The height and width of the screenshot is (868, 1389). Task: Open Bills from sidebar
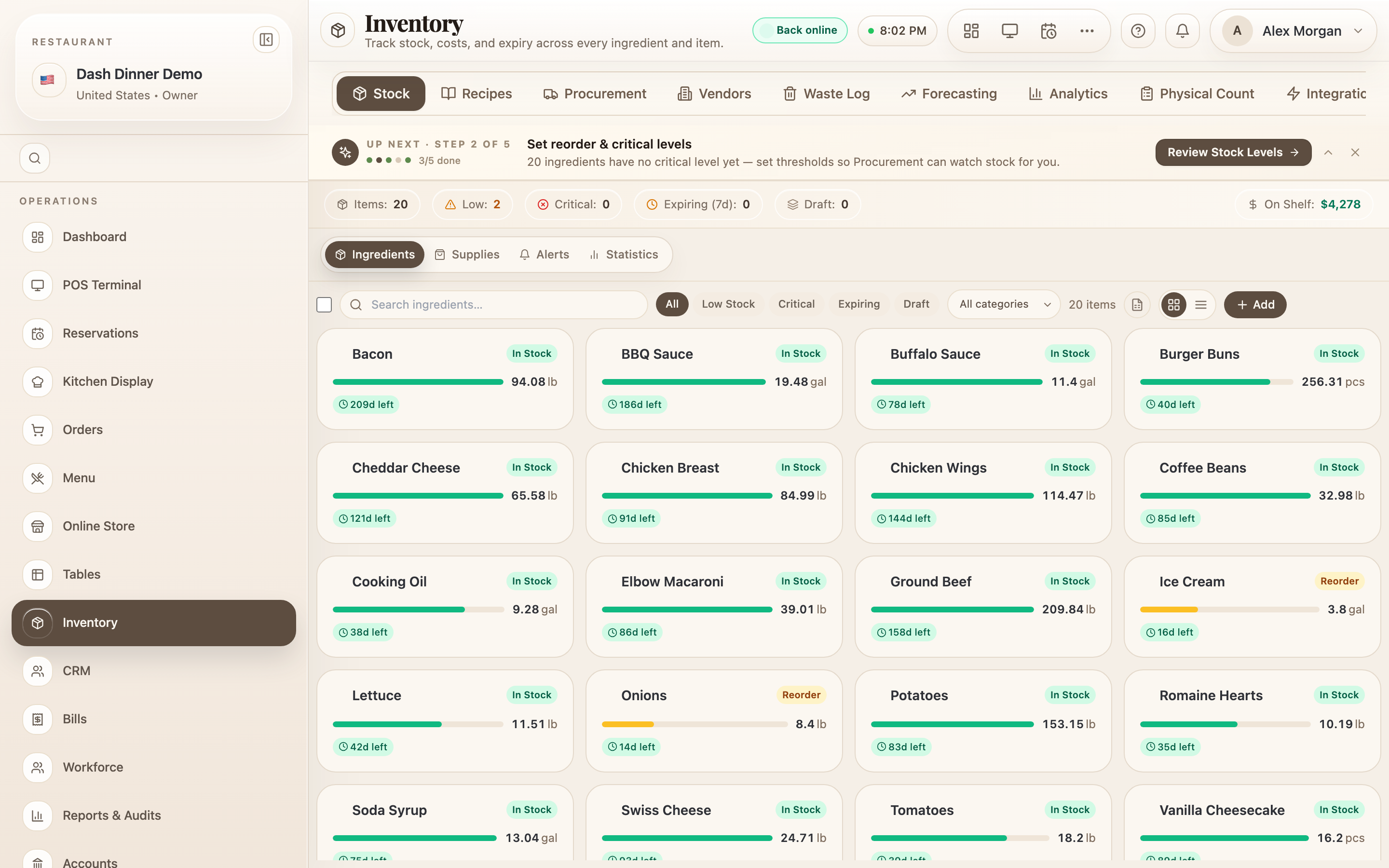point(153,719)
